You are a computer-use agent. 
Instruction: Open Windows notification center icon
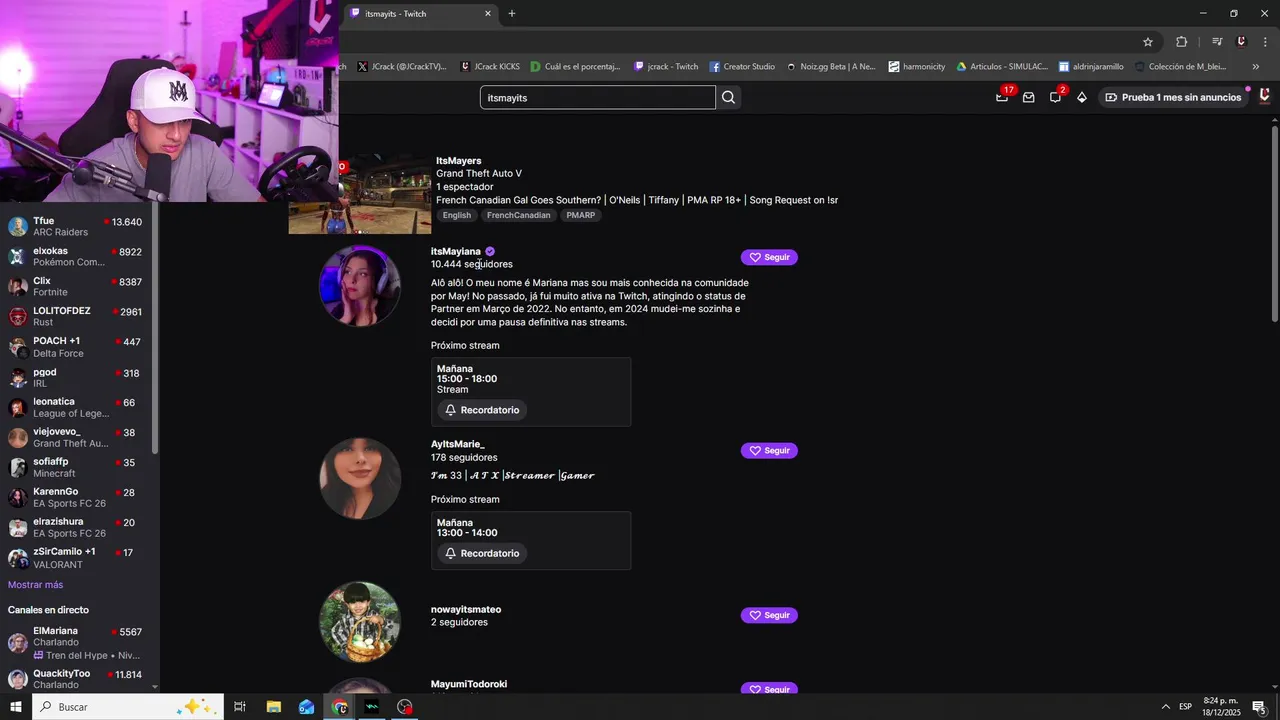pyautogui.click(x=1259, y=707)
